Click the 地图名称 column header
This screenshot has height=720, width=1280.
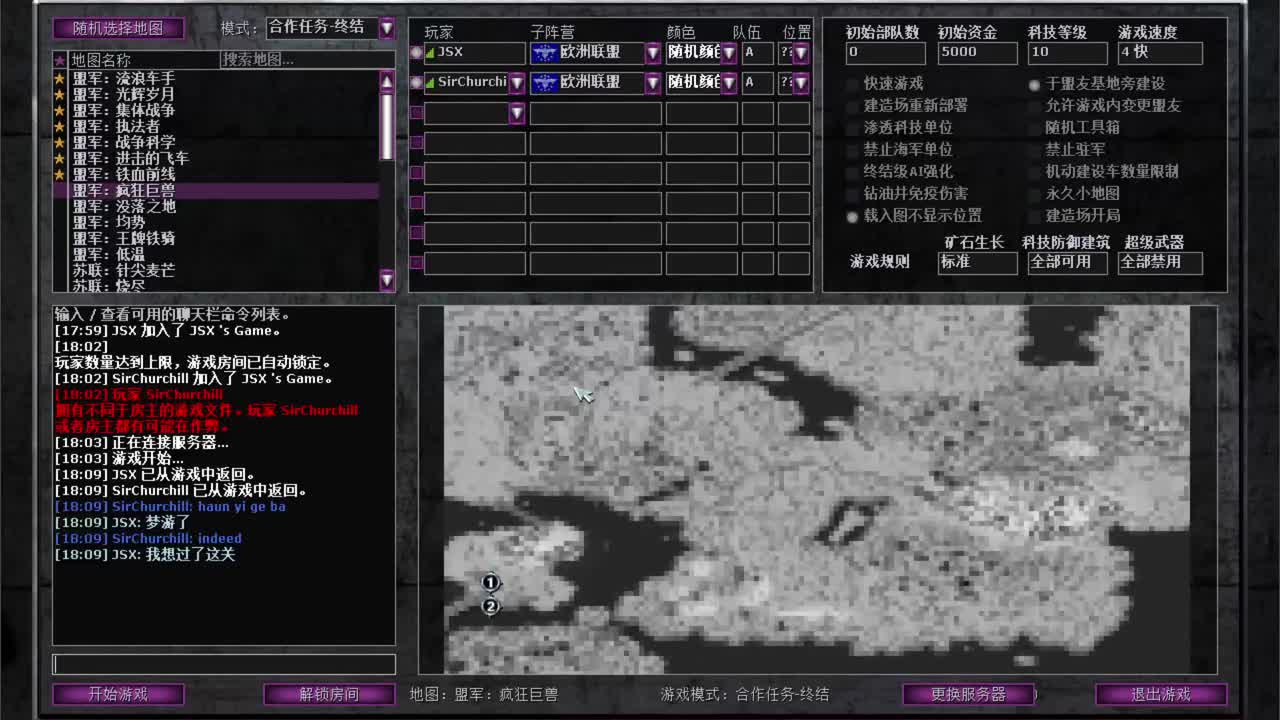[143, 60]
